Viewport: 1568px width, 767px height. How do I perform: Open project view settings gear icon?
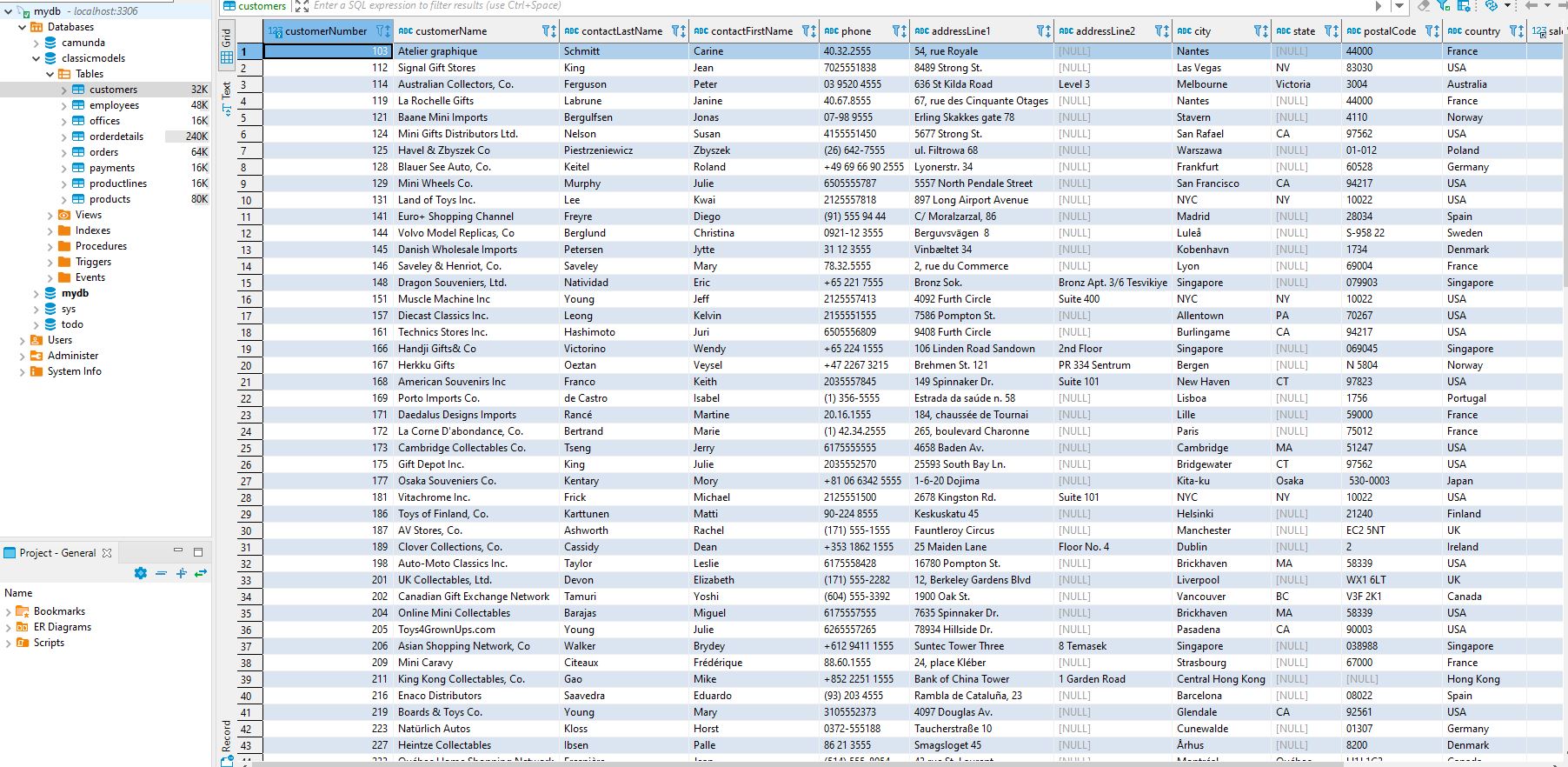[141, 573]
